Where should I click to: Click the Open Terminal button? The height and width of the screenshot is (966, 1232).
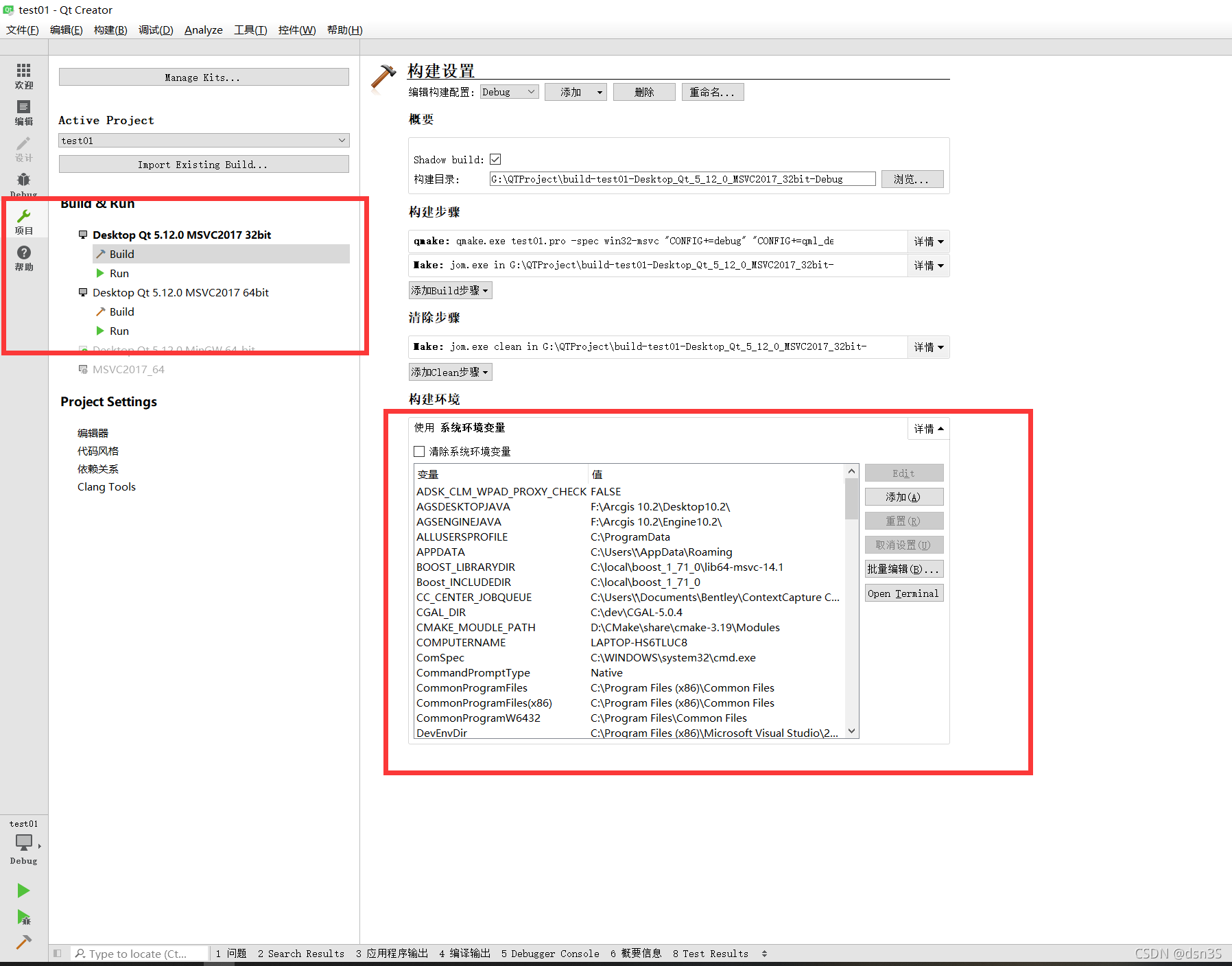pos(904,593)
